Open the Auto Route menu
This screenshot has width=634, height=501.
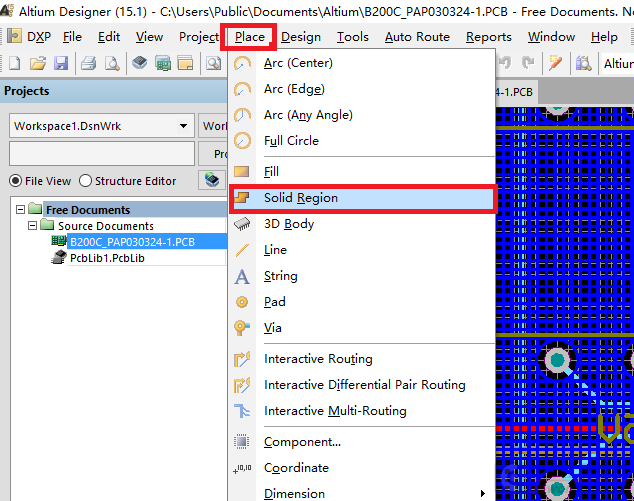point(417,37)
